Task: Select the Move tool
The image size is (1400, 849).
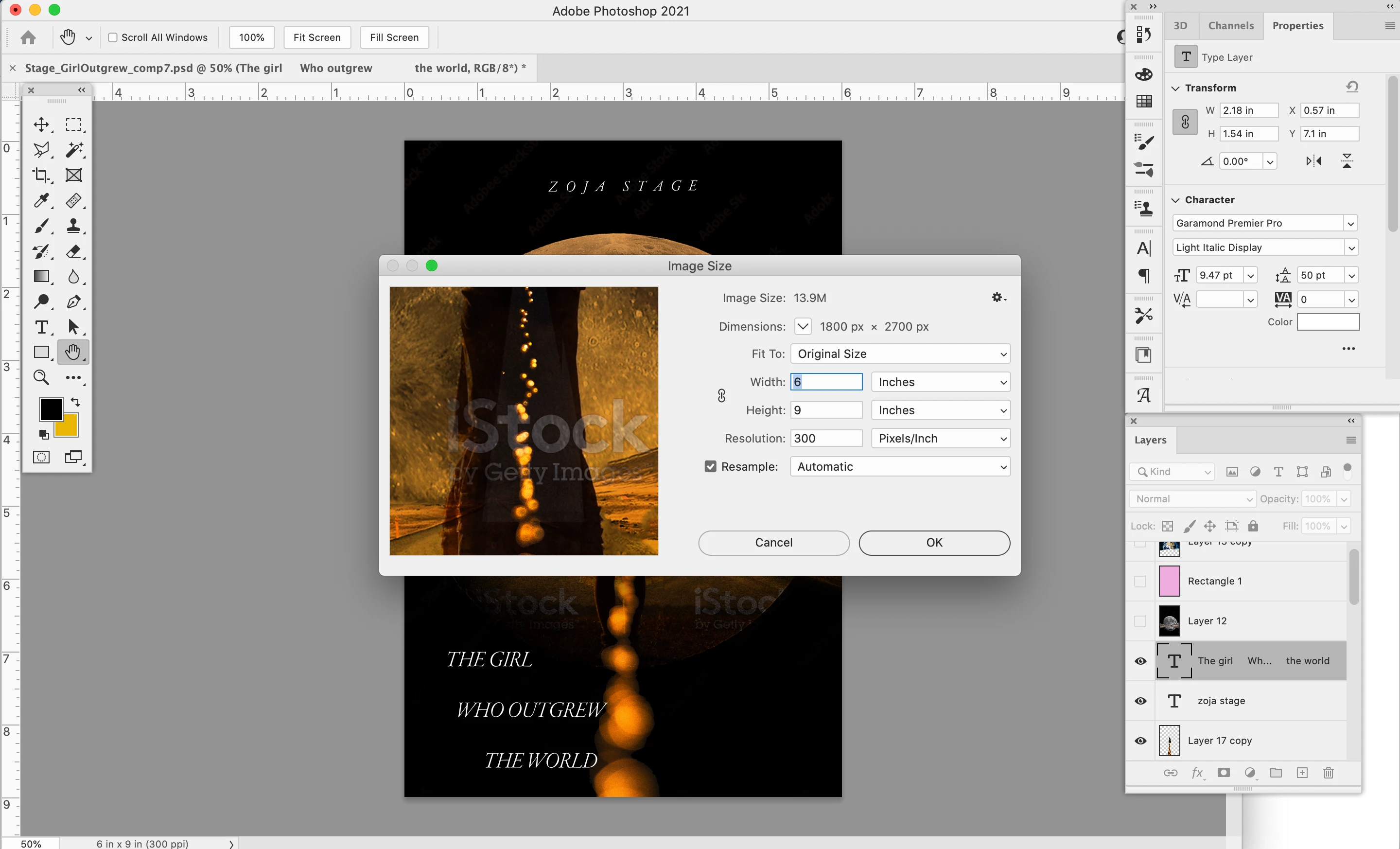Action: pyautogui.click(x=41, y=124)
